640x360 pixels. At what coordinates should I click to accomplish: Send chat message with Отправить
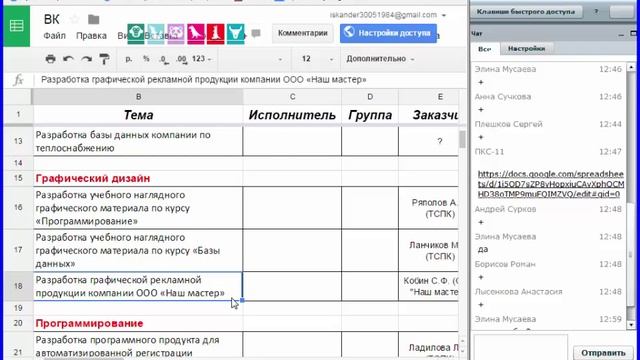pyautogui.click(x=603, y=353)
